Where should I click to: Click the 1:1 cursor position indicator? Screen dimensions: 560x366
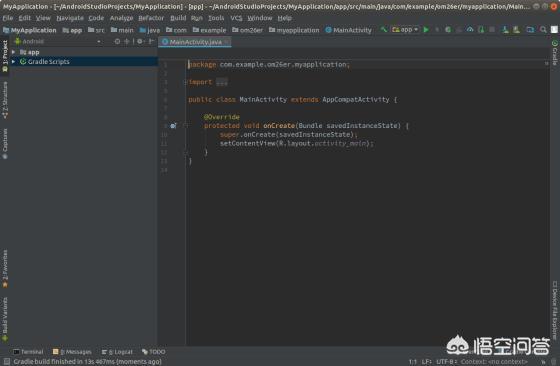pos(413,361)
